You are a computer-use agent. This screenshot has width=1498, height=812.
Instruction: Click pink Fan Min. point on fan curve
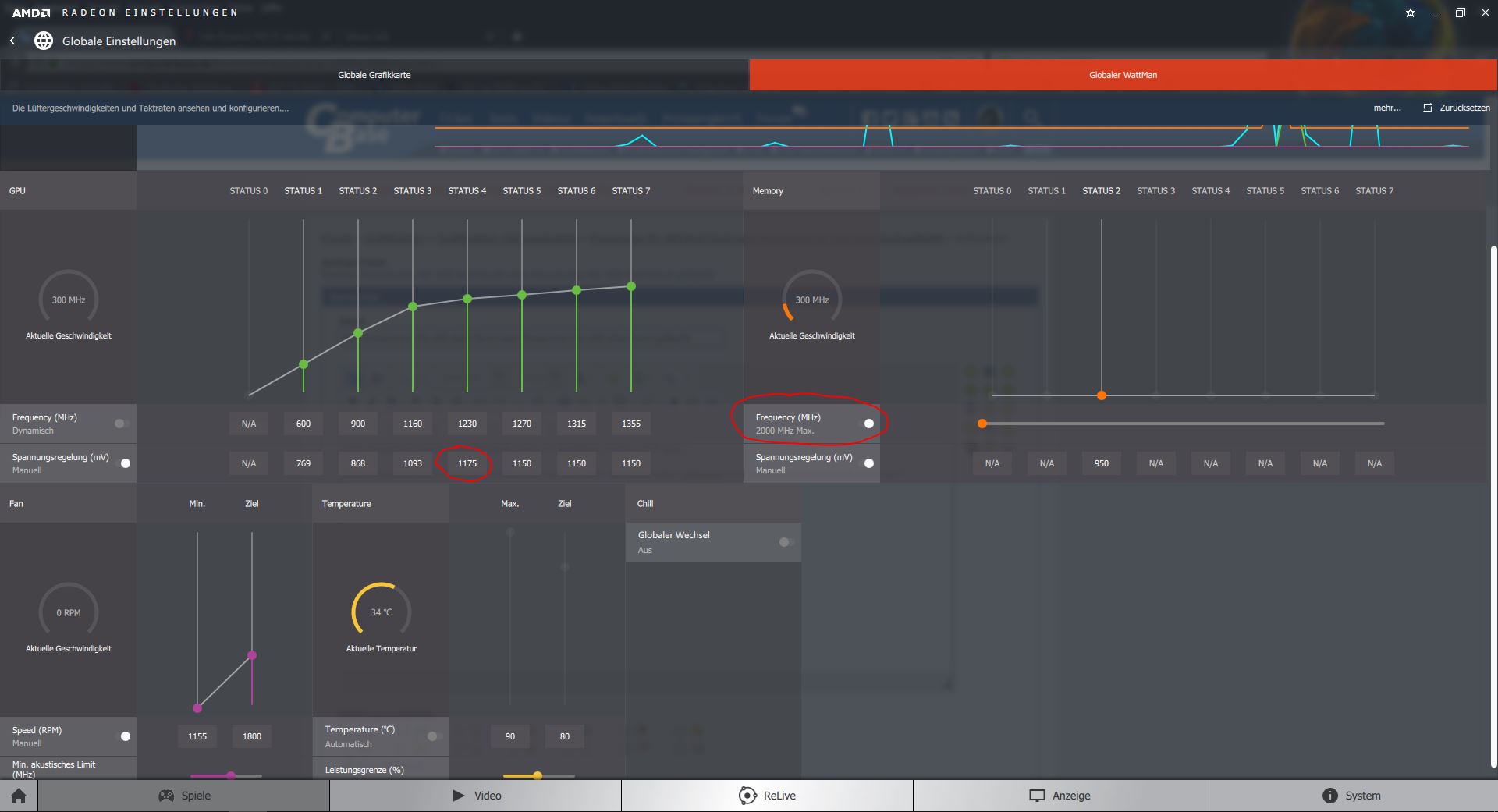[x=197, y=708]
